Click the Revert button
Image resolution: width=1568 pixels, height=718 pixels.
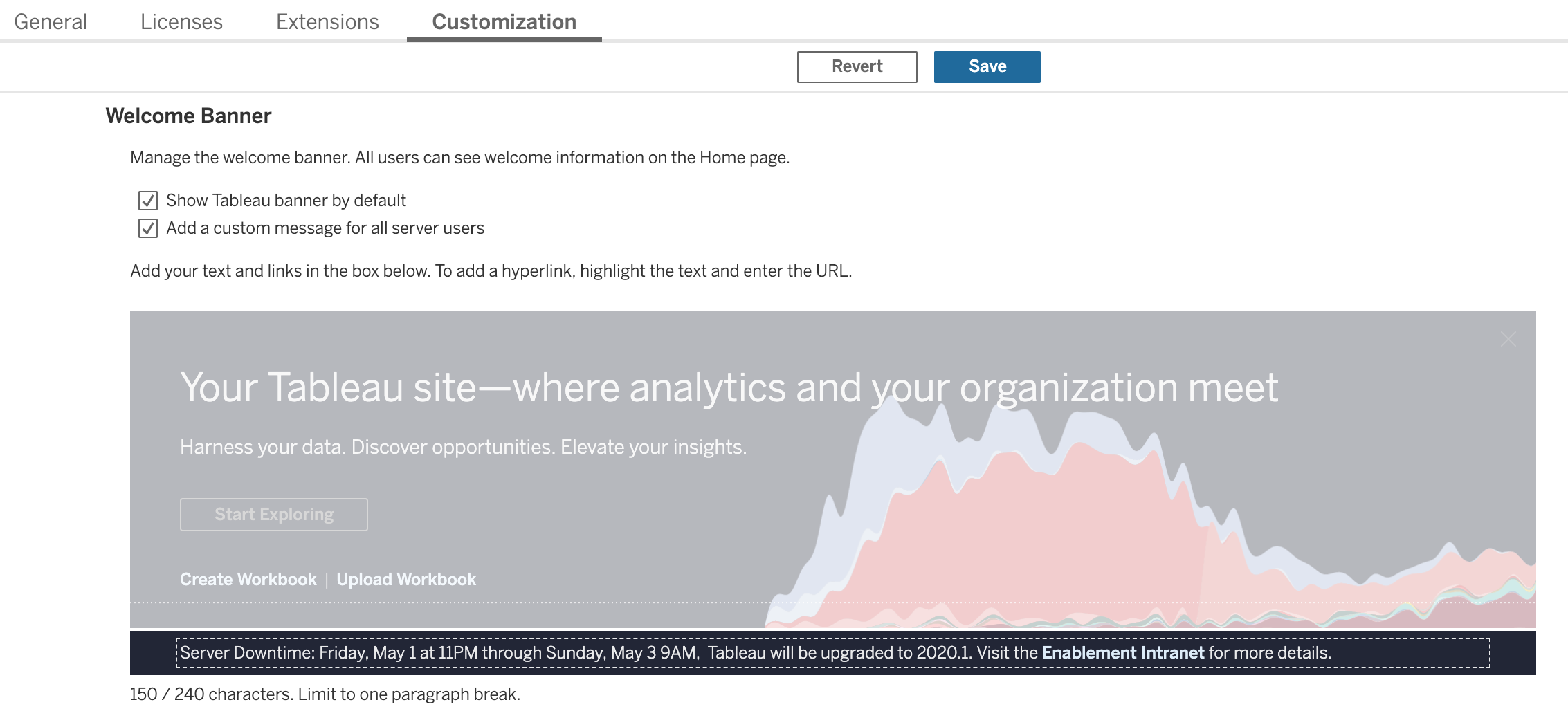(x=857, y=66)
